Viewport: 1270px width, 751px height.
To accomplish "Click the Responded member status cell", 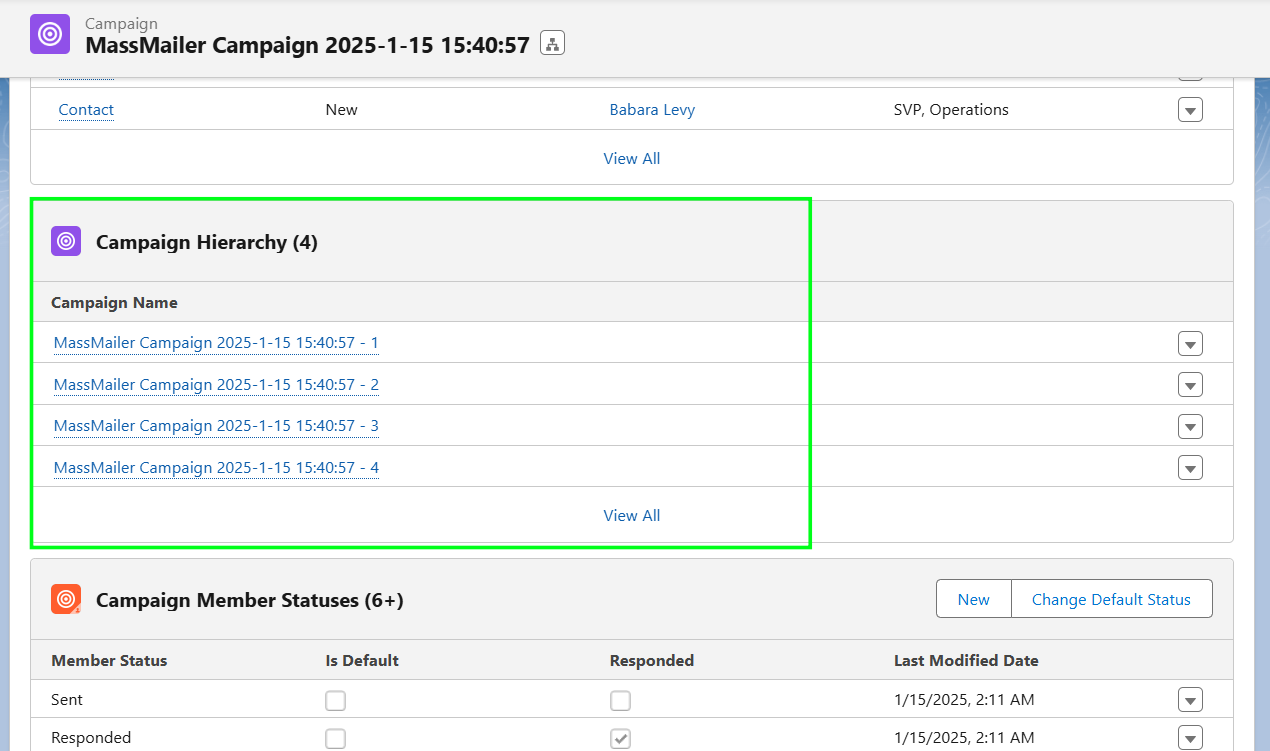I will 91,738.
